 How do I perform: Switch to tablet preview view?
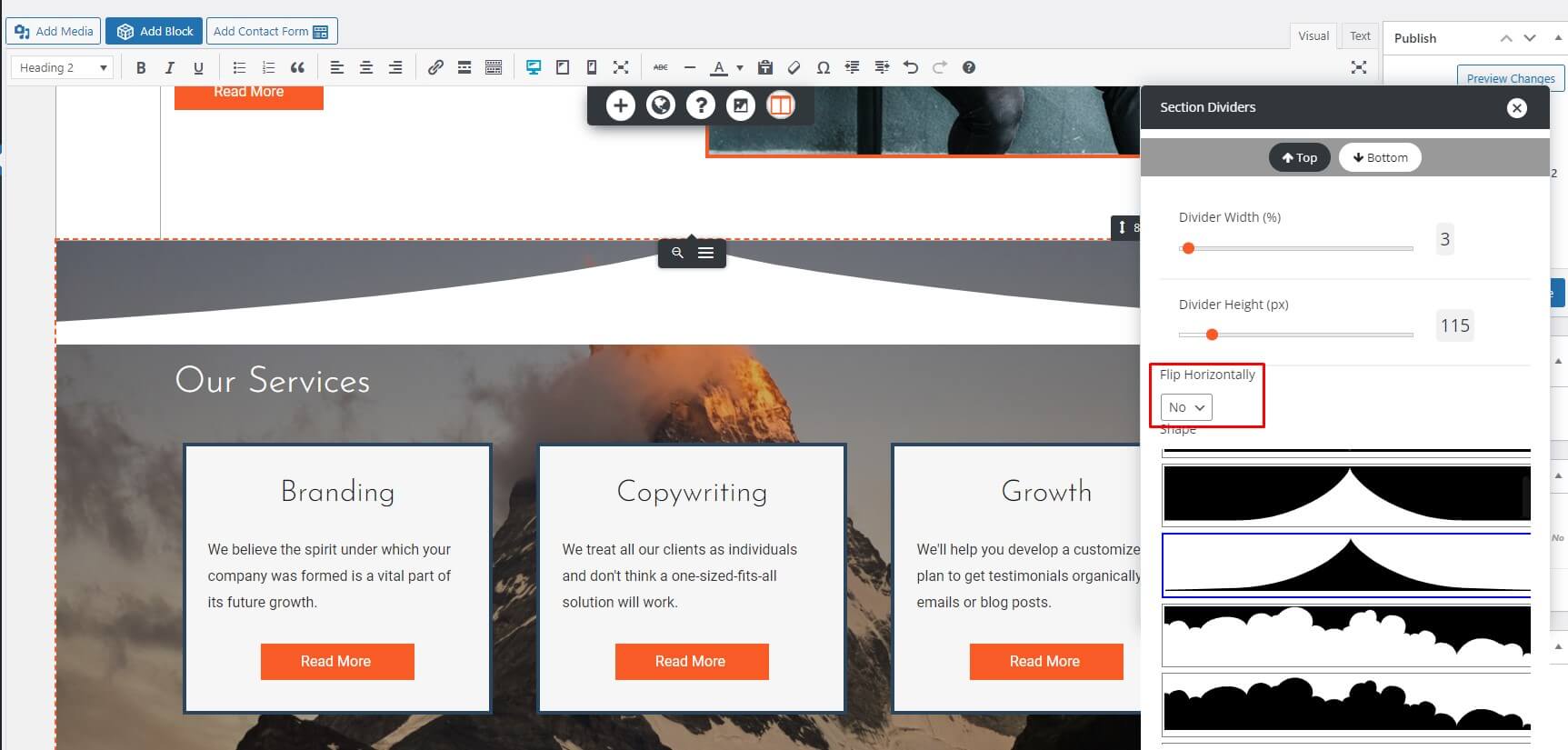563,67
